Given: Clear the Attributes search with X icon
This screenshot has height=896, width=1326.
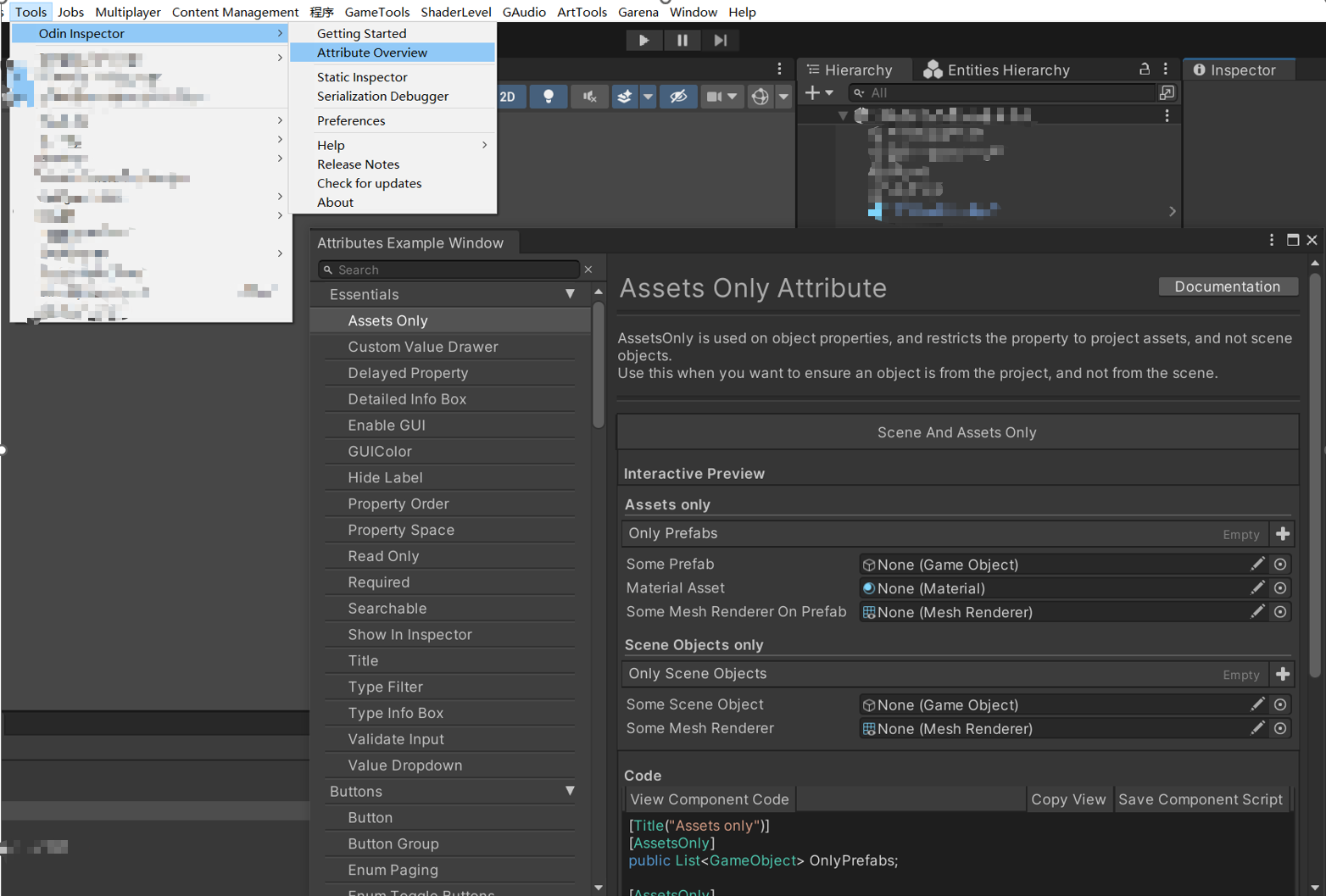Looking at the screenshot, I should pyautogui.click(x=588, y=270).
